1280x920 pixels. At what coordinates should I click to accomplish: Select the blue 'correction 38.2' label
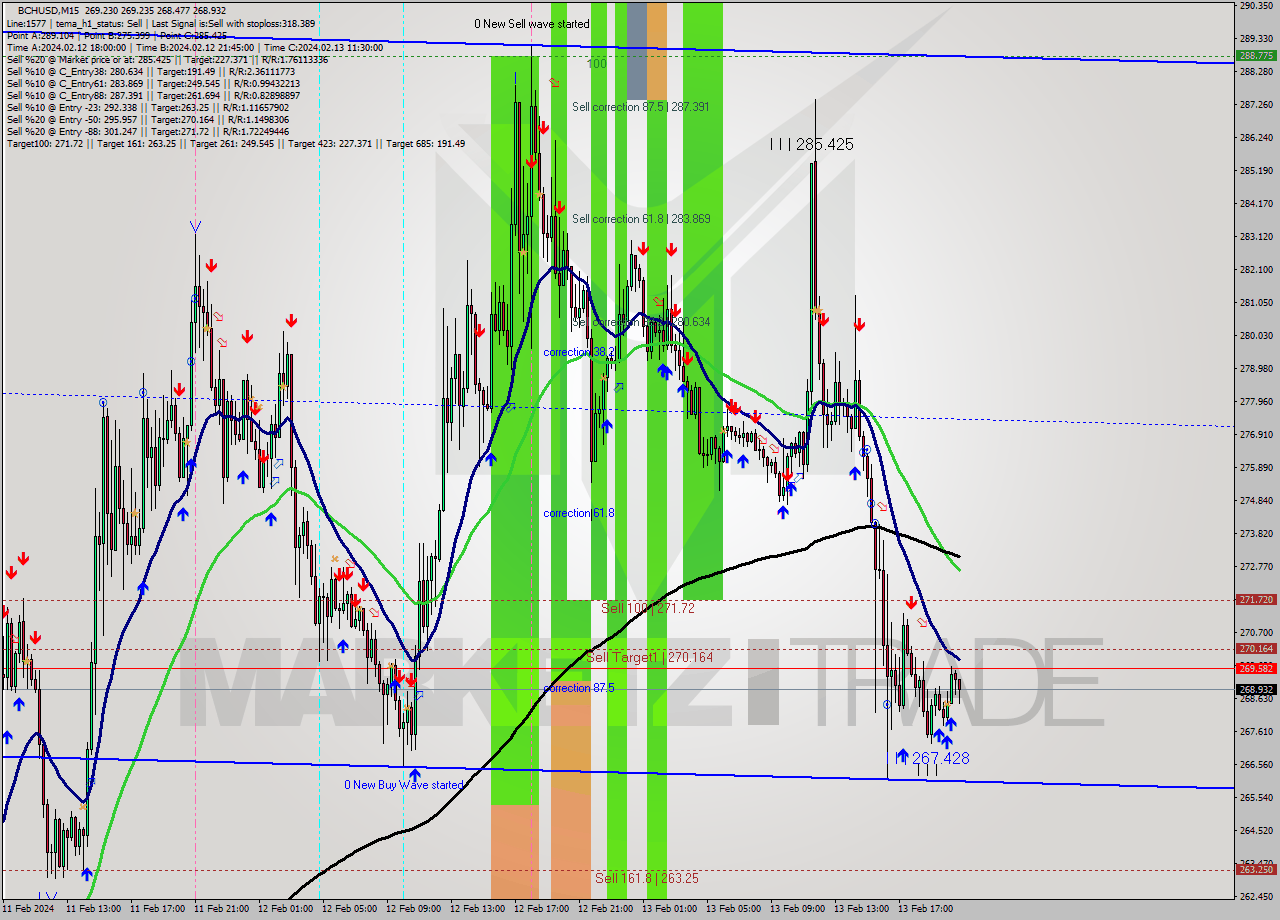pyautogui.click(x=579, y=352)
